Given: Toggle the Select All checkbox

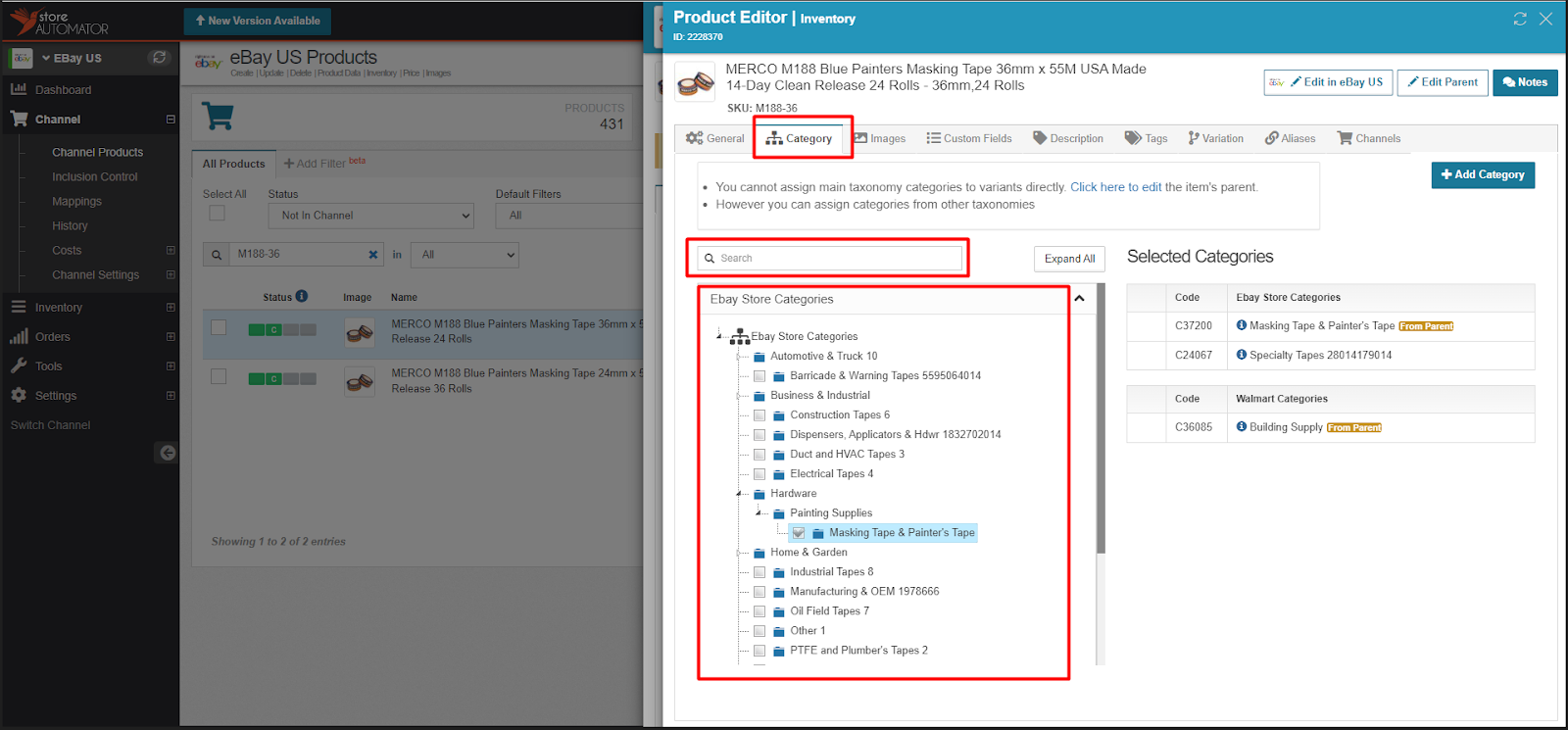Looking at the screenshot, I should pos(218,213).
